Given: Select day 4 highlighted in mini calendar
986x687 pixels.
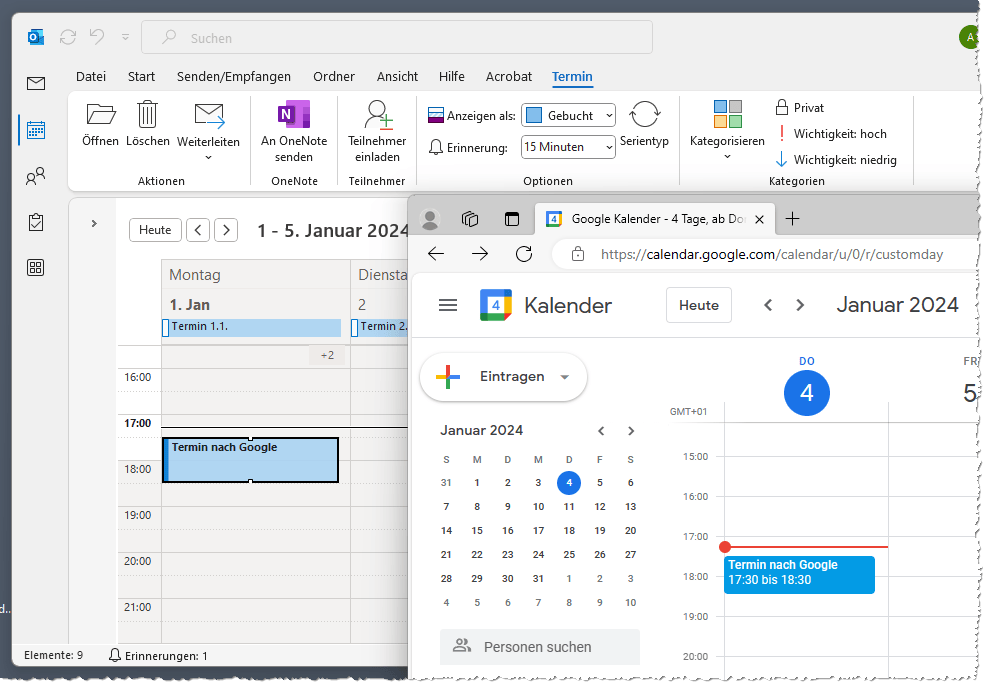Looking at the screenshot, I should coord(569,483).
